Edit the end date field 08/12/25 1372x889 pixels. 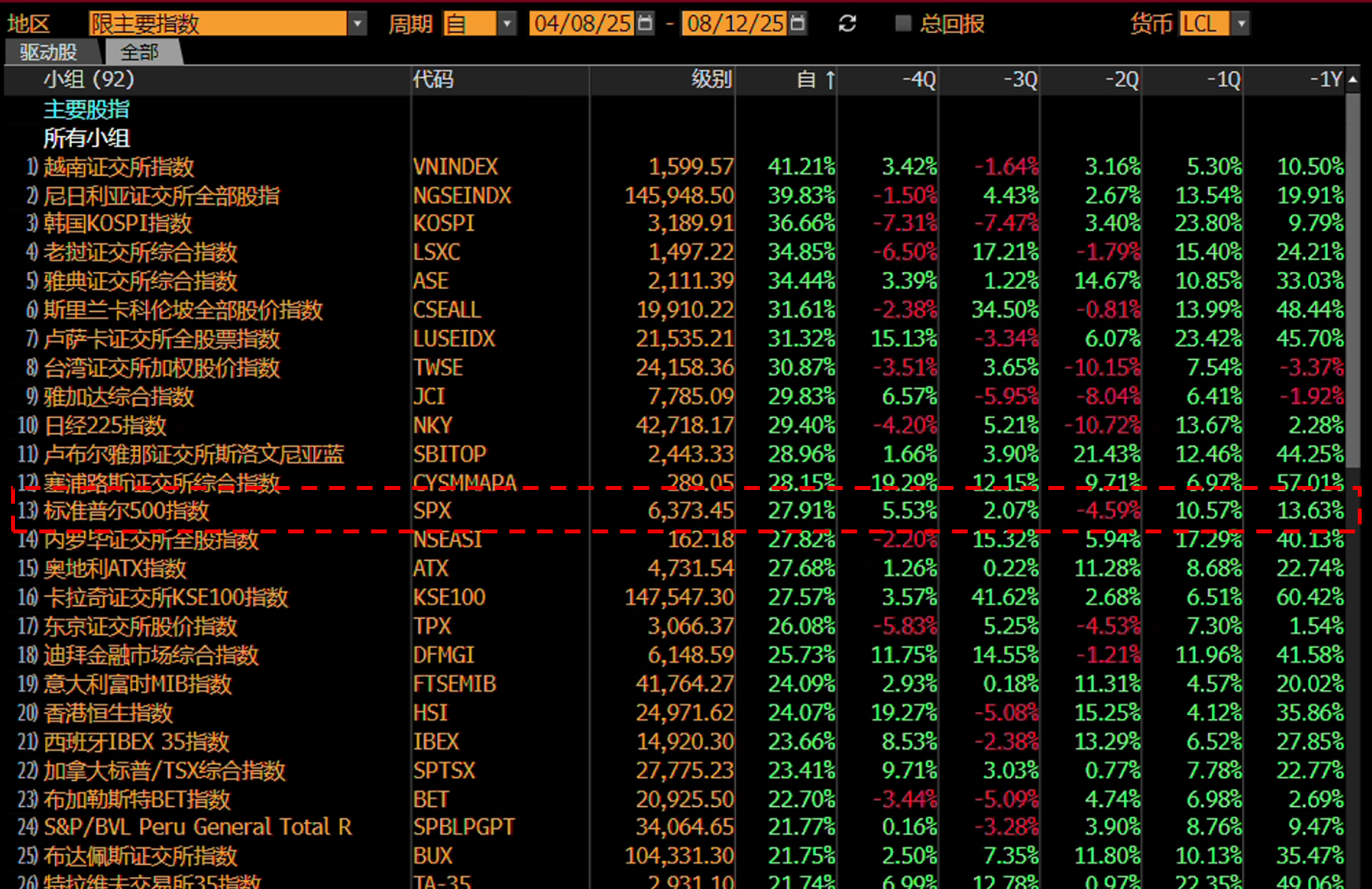point(735,24)
